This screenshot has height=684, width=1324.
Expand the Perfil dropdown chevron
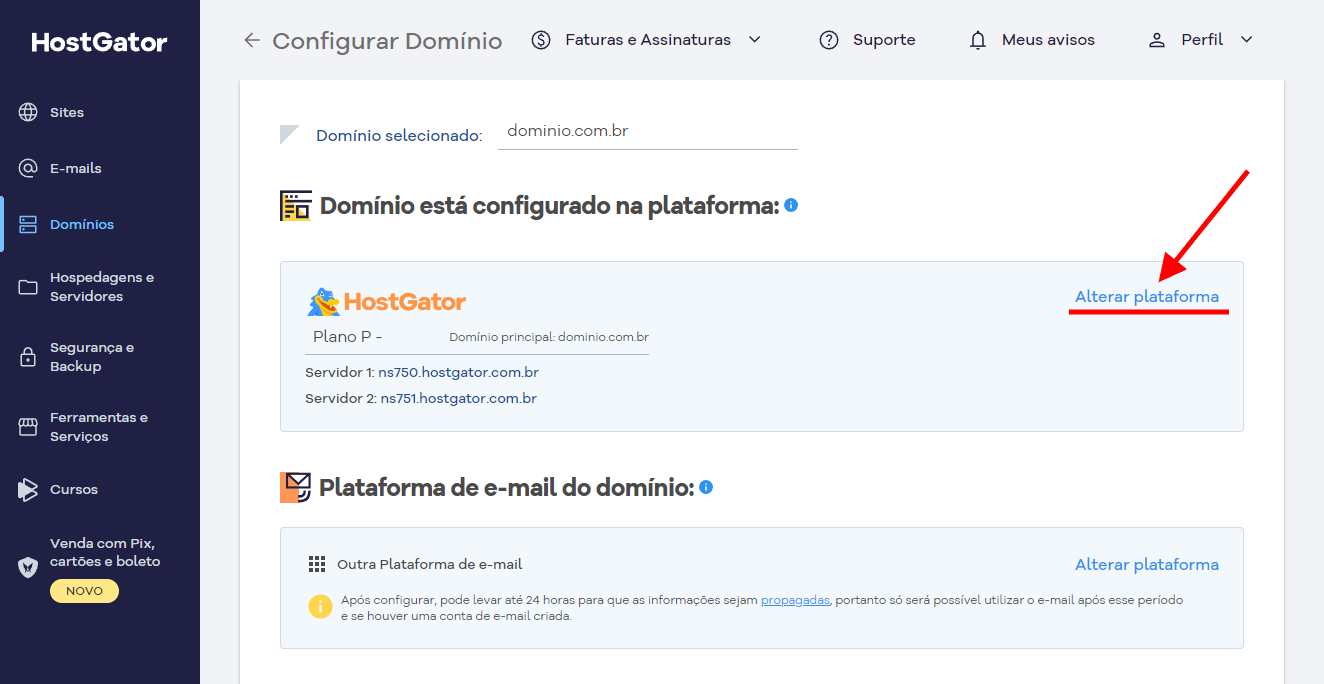(x=1246, y=40)
